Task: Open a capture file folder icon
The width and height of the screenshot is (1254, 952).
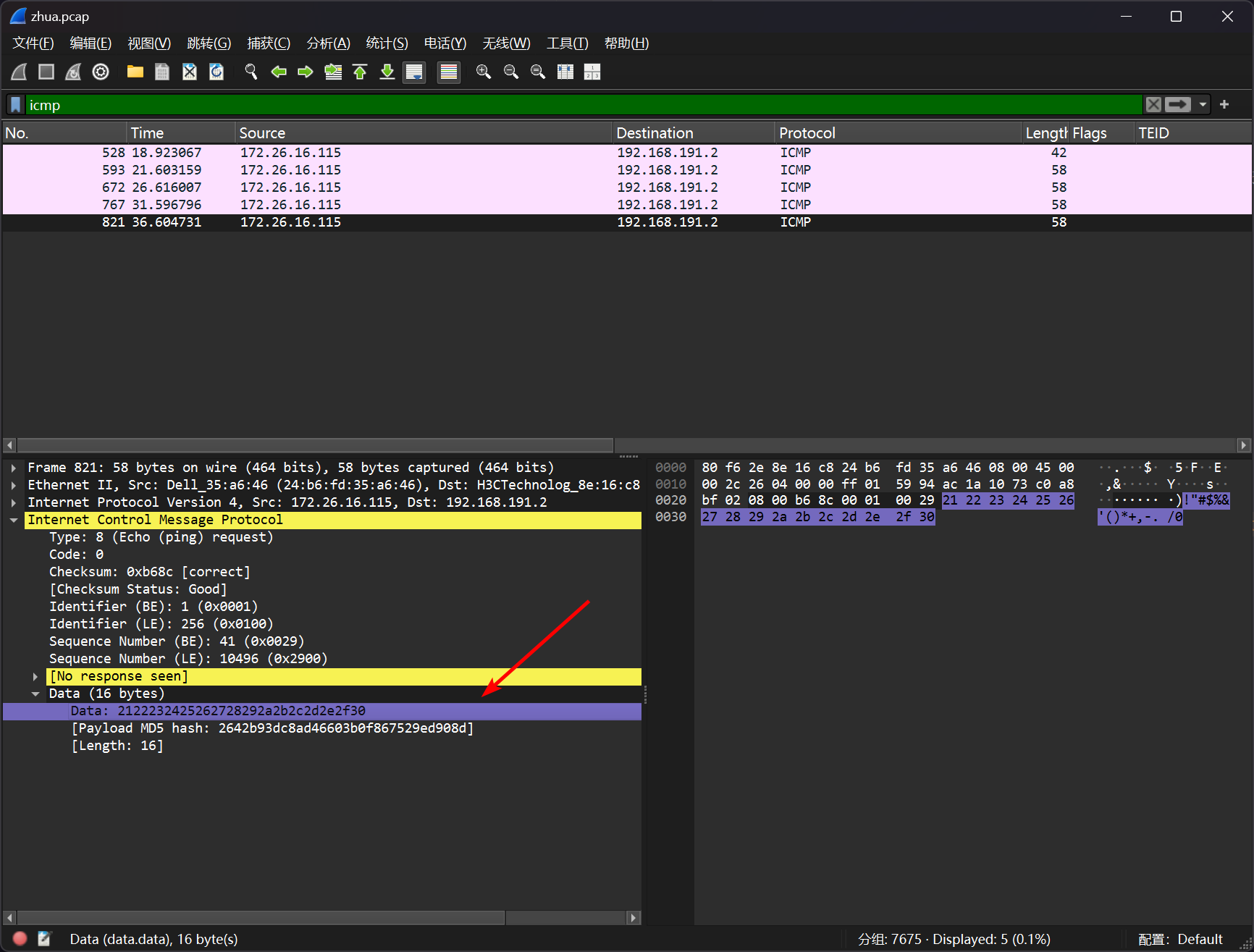Action: (135, 72)
